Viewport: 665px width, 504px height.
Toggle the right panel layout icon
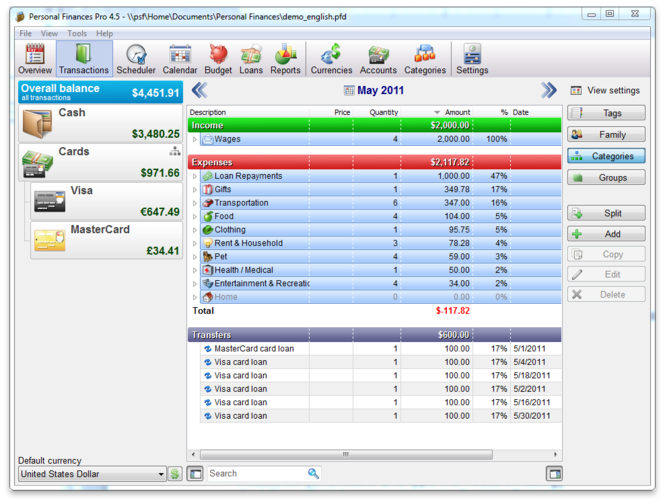pyautogui.click(x=554, y=473)
